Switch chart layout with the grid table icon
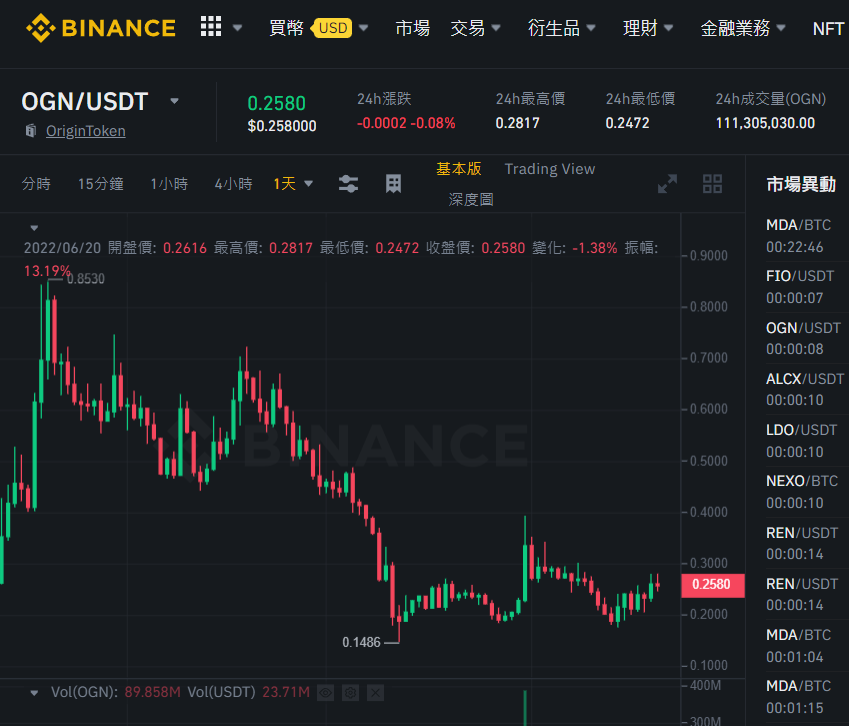The image size is (849, 726). click(x=394, y=184)
